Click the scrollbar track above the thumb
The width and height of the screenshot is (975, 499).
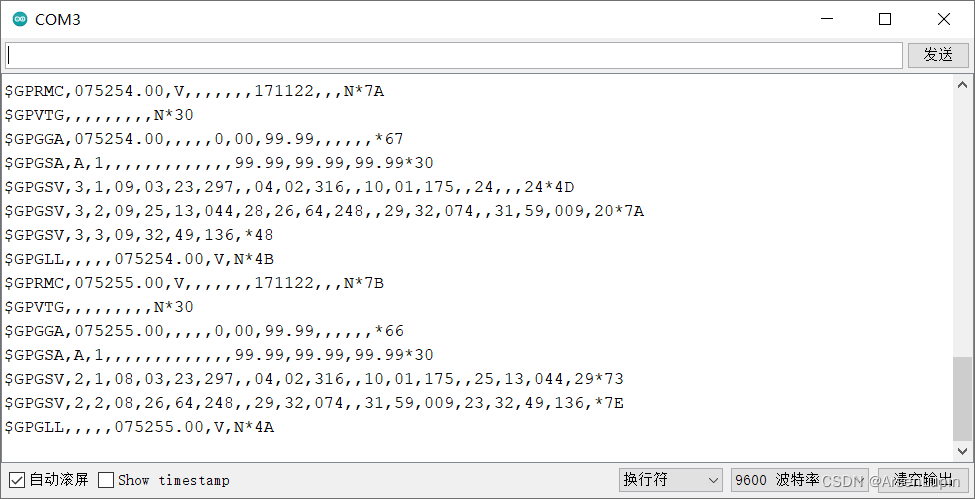point(962,224)
